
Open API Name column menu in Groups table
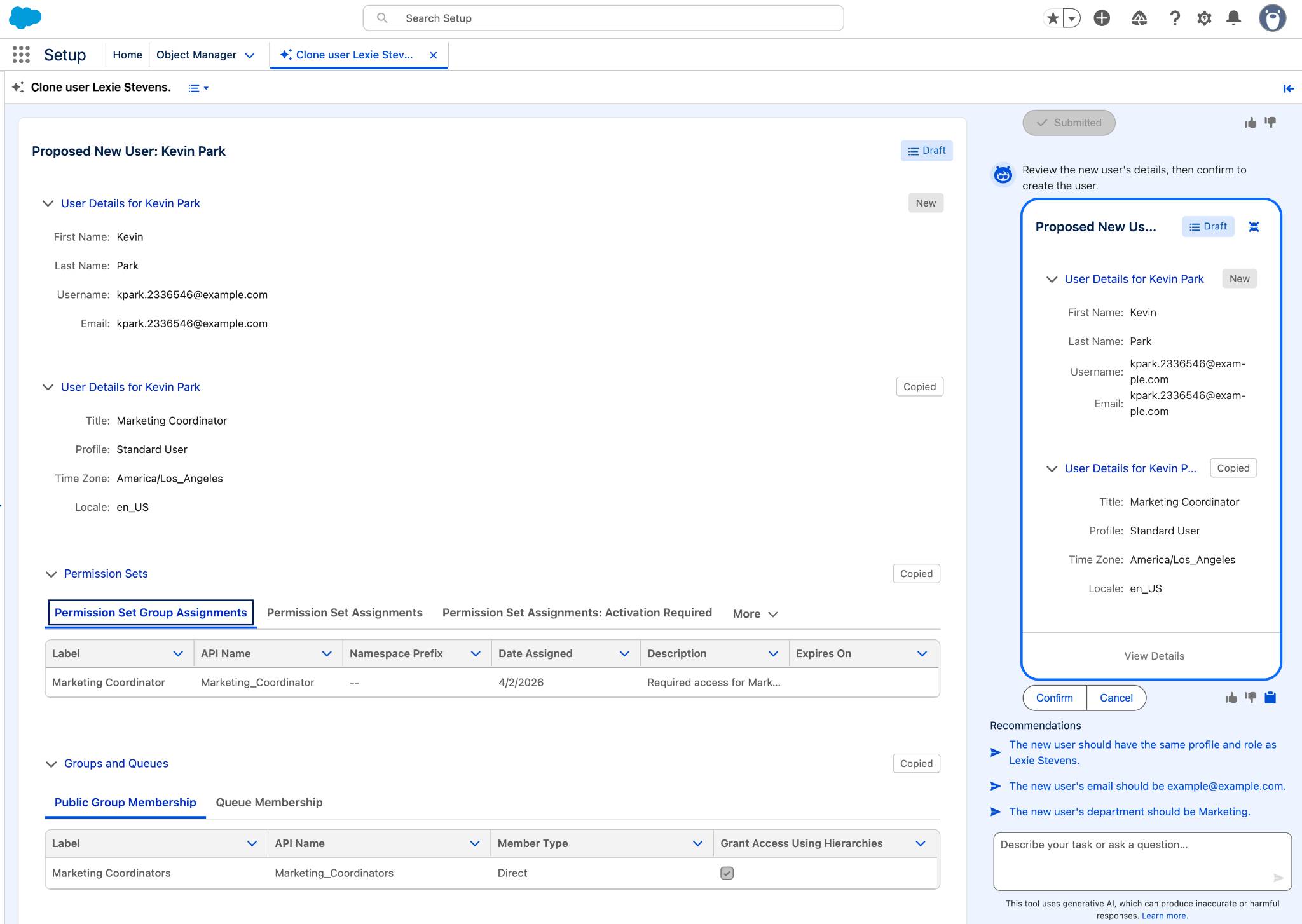point(474,843)
